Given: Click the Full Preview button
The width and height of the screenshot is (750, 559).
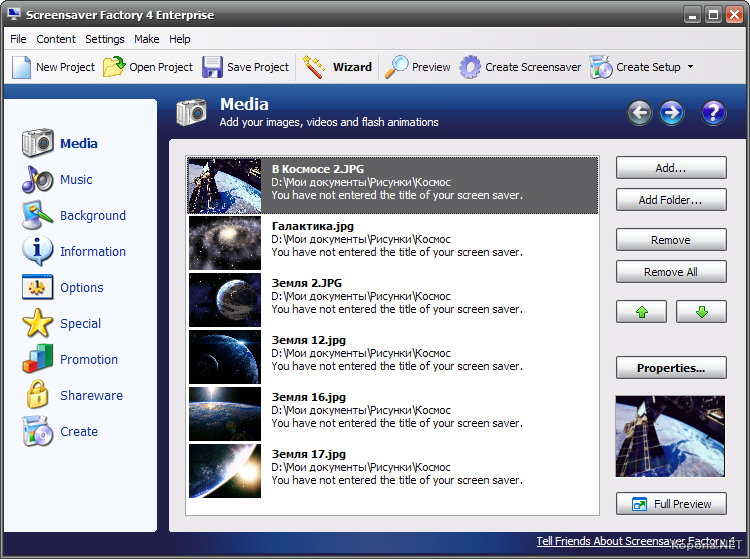Looking at the screenshot, I should [x=671, y=504].
